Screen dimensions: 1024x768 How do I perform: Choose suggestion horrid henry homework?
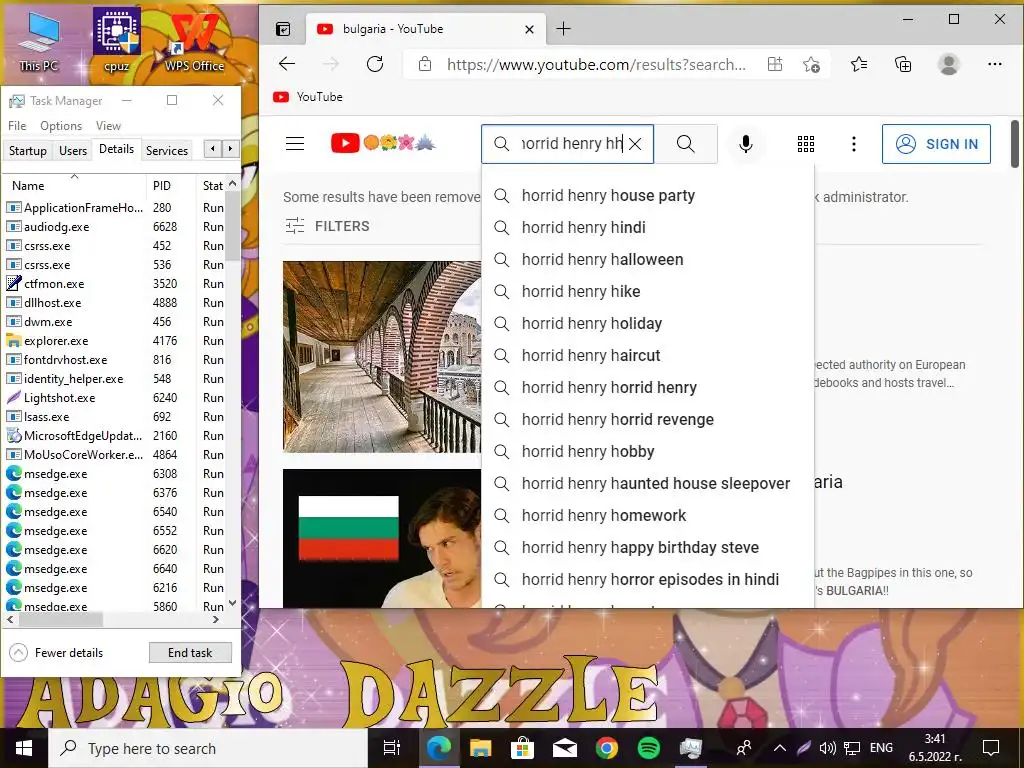648,515
